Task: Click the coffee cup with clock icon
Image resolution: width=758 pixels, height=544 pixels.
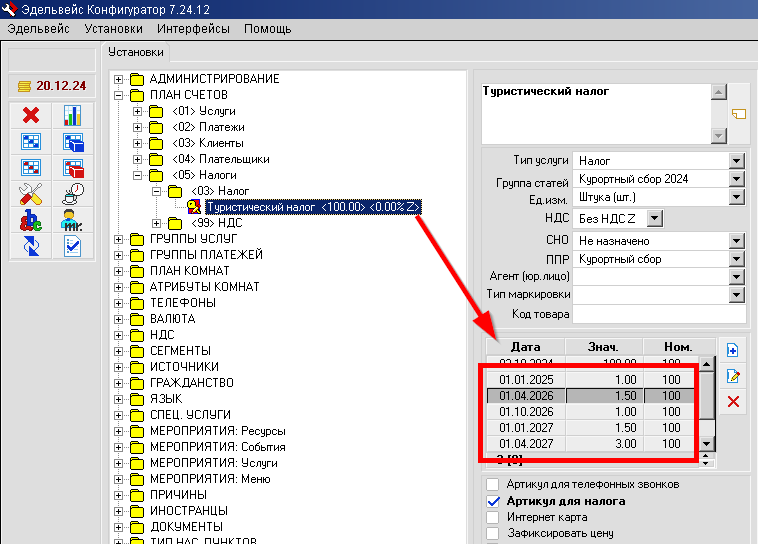Action: (73, 194)
